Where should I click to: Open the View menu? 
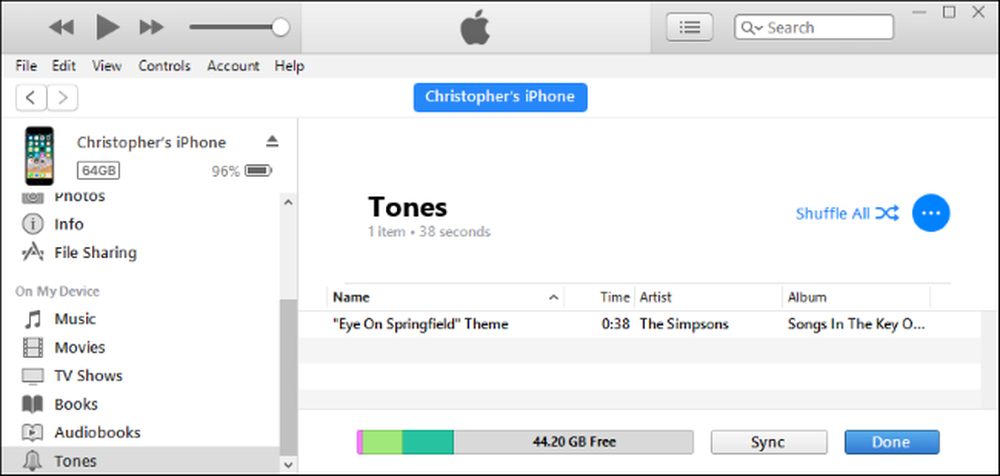click(x=107, y=66)
